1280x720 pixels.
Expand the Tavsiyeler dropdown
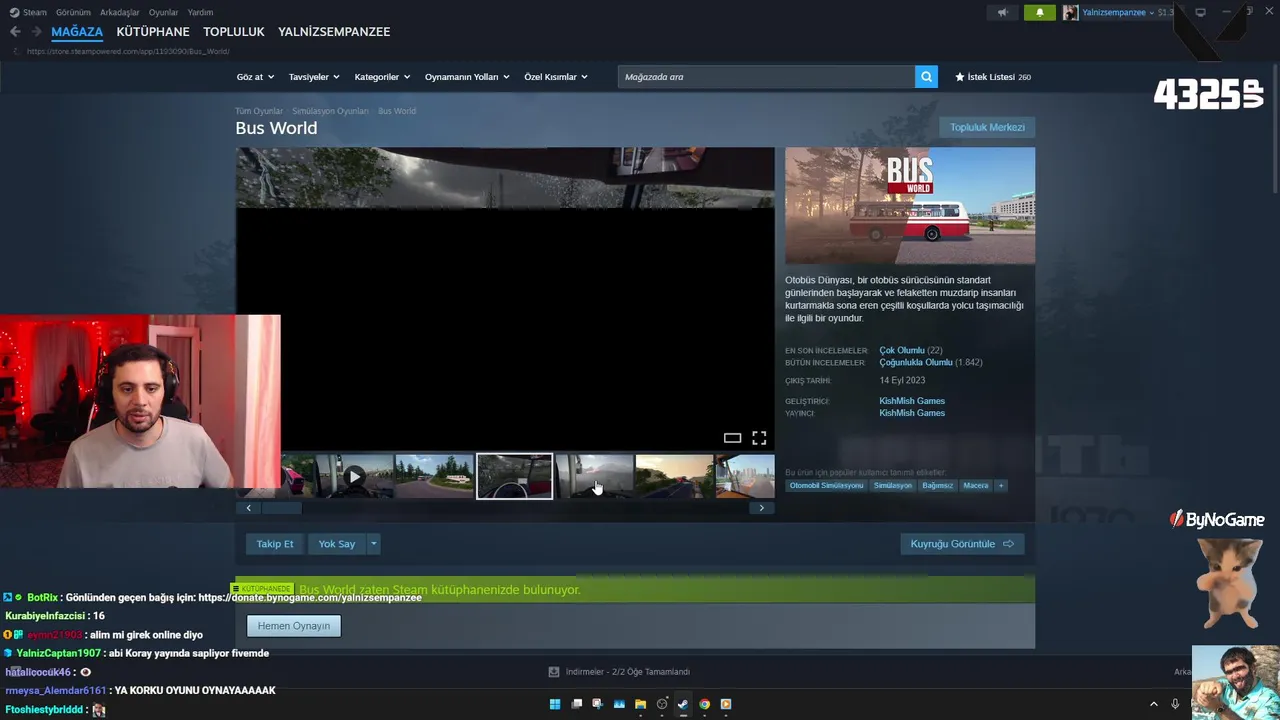point(314,77)
